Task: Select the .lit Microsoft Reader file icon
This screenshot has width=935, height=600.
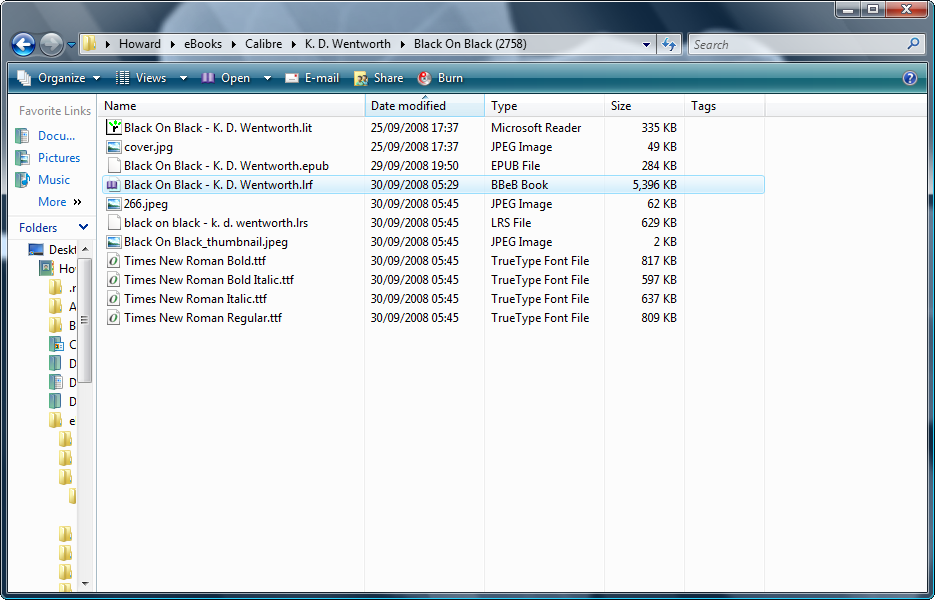Action: 114,127
